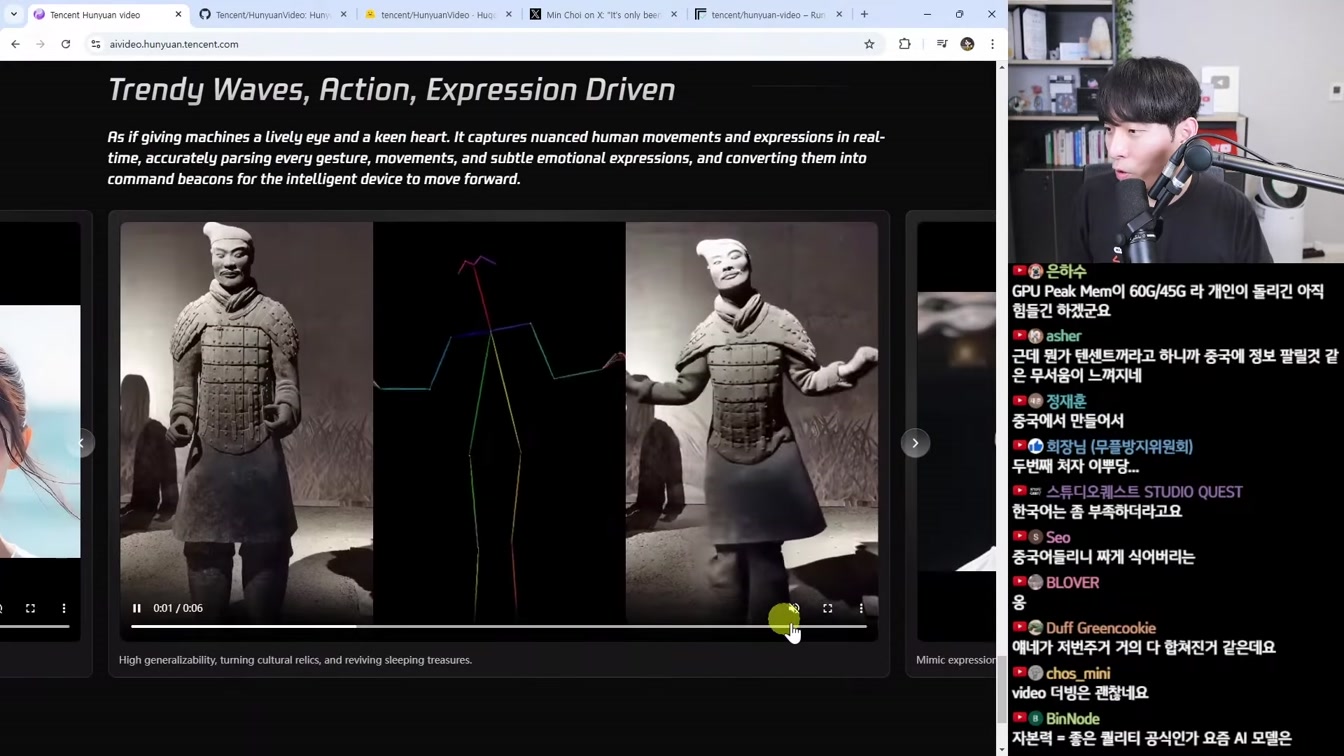Viewport: 1344px width, 756px height.
Task: Click chat username 은하수
Action: pos(1066,271)
